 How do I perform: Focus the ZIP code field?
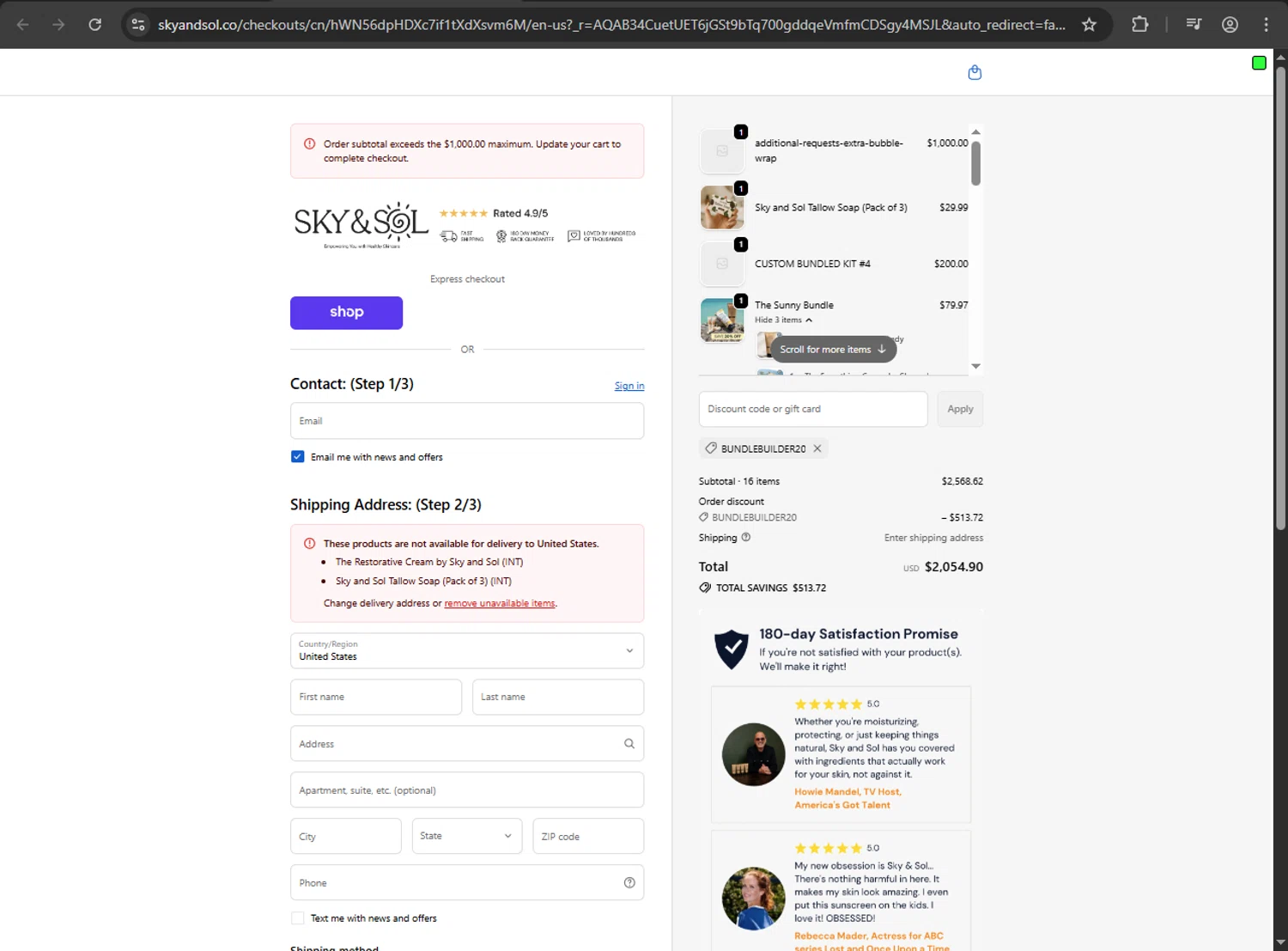(x=588, y=836)
